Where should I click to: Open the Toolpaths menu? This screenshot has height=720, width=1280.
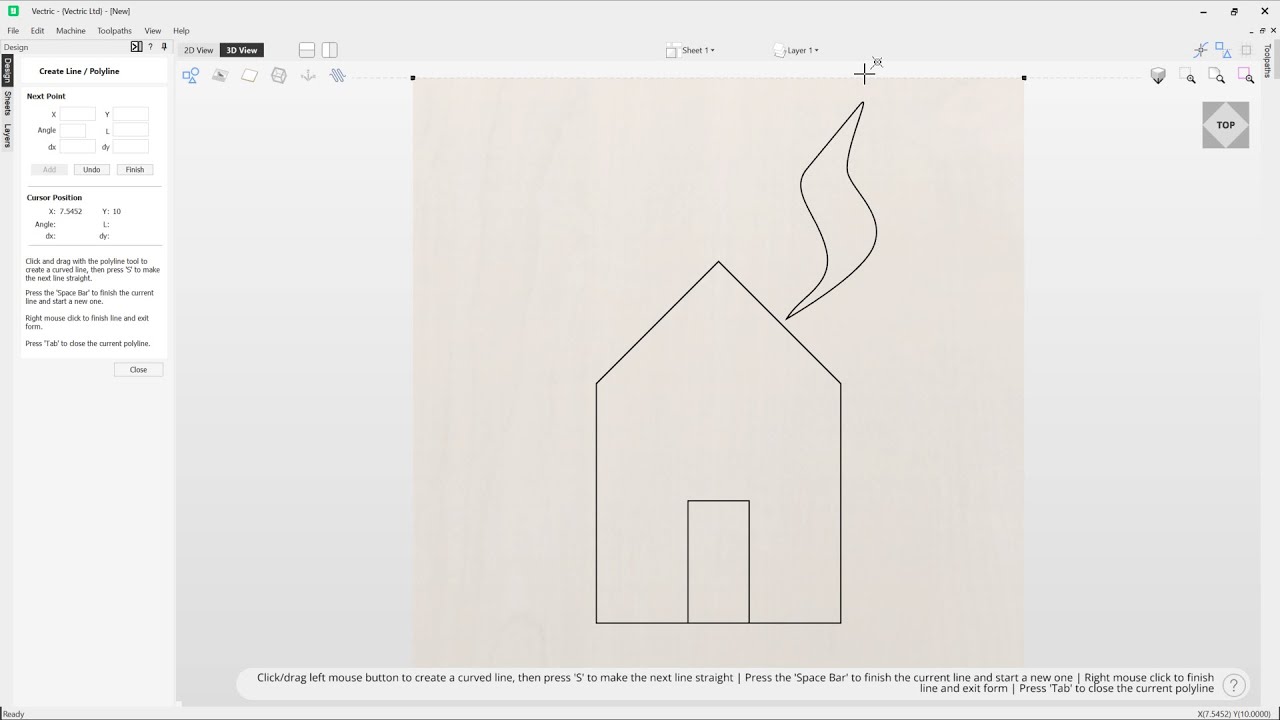coord(114,31)
